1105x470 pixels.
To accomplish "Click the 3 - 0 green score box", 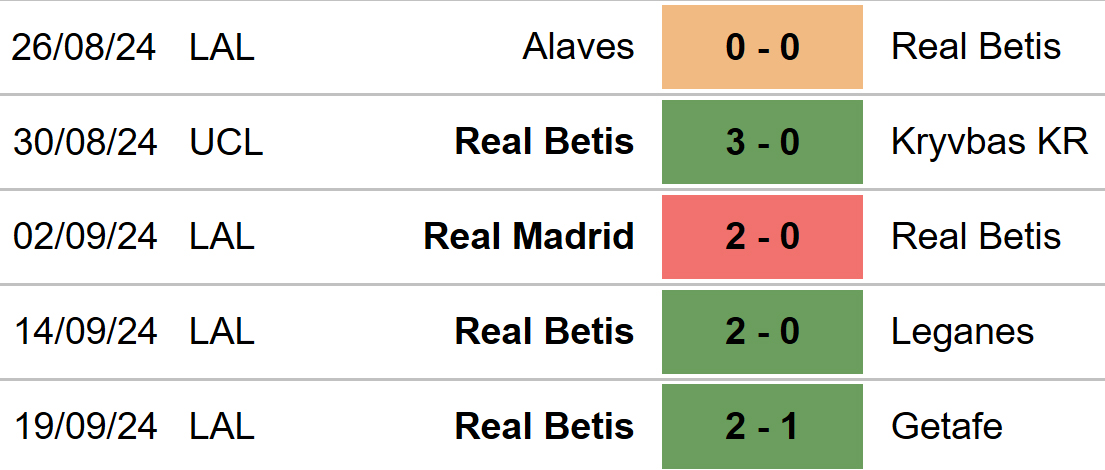I will coord(762,142).
